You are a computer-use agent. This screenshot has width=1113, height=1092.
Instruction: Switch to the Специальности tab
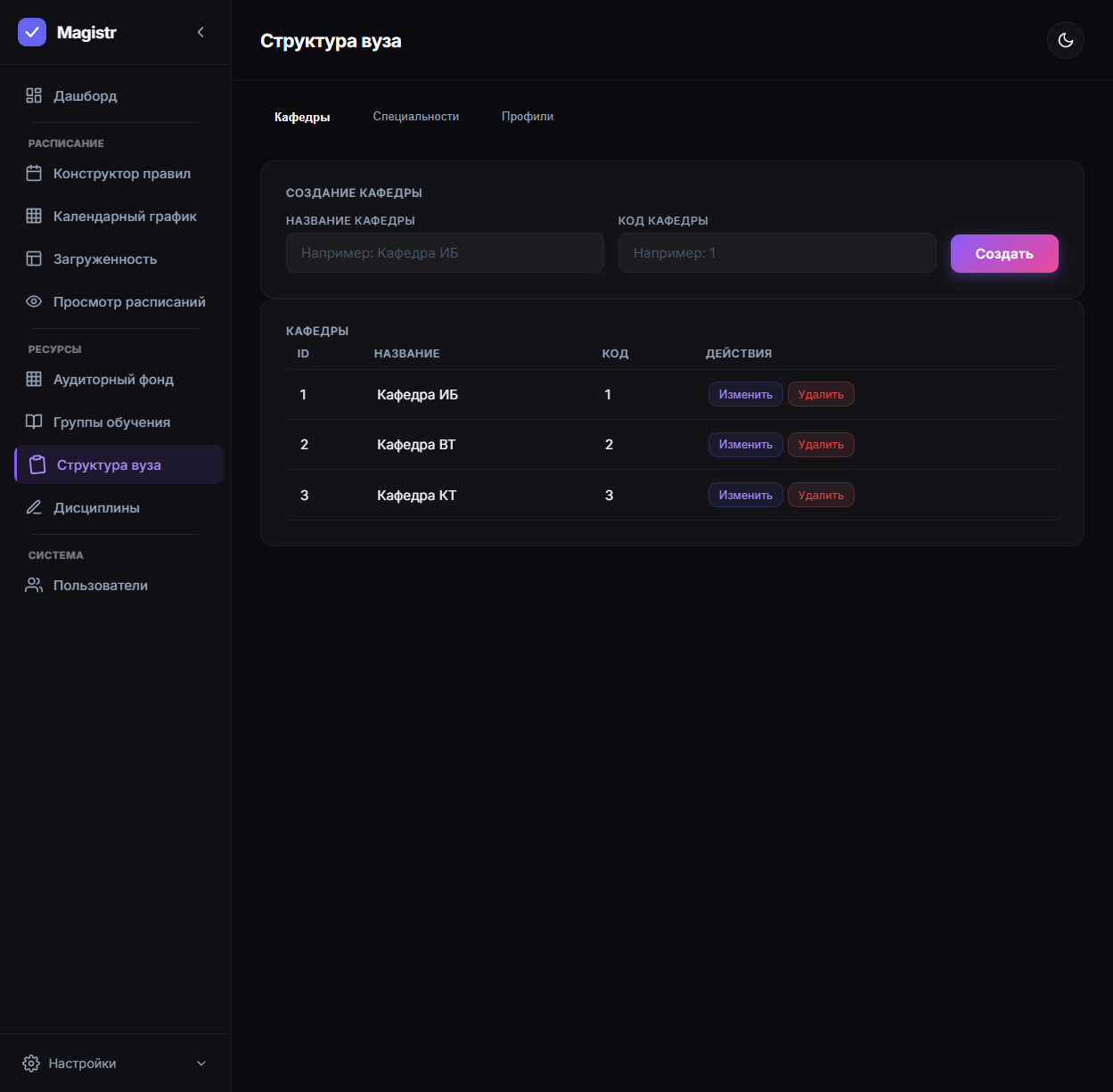[416, 117]
